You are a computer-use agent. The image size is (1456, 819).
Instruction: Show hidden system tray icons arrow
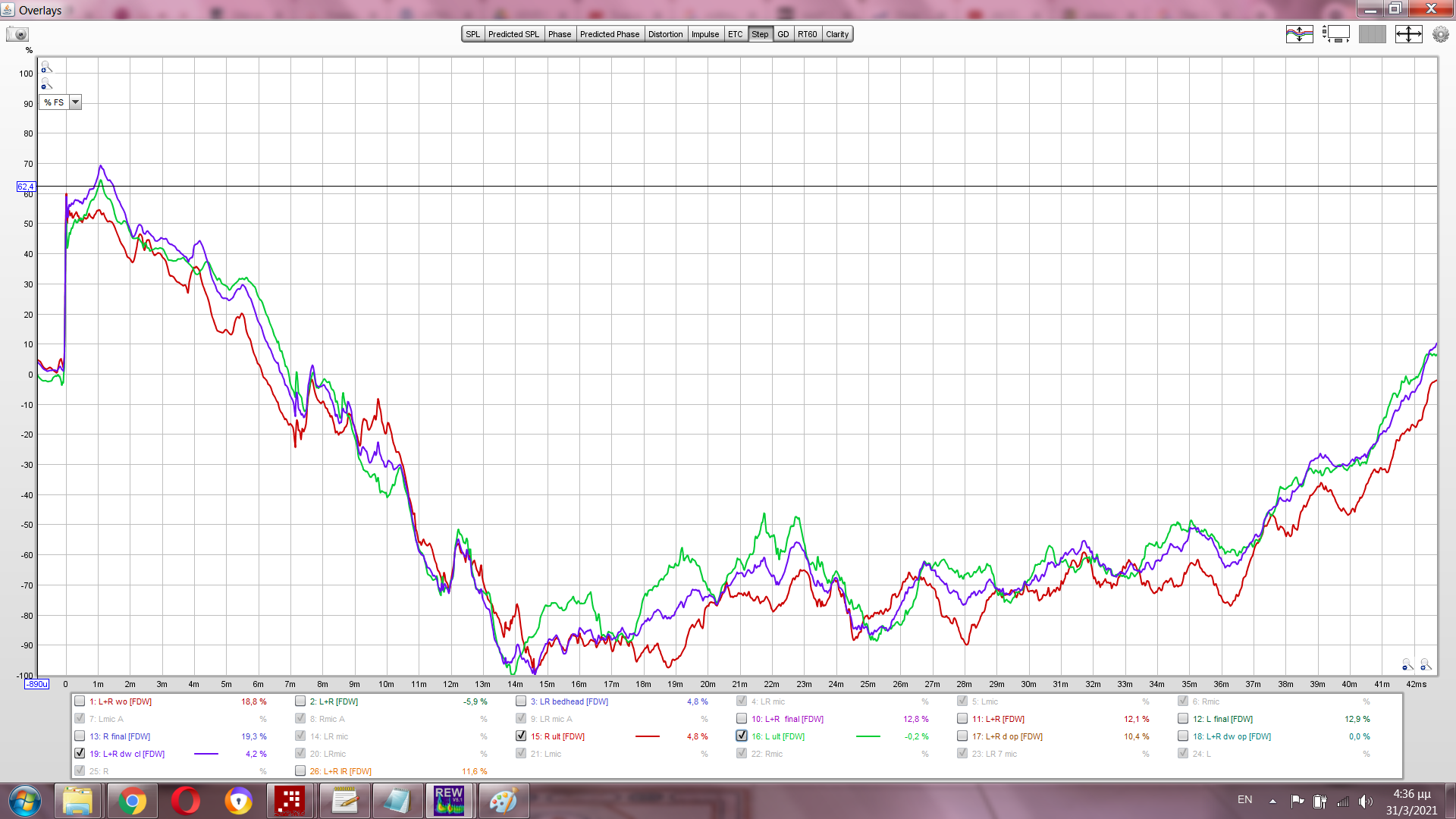(1272, 801)
